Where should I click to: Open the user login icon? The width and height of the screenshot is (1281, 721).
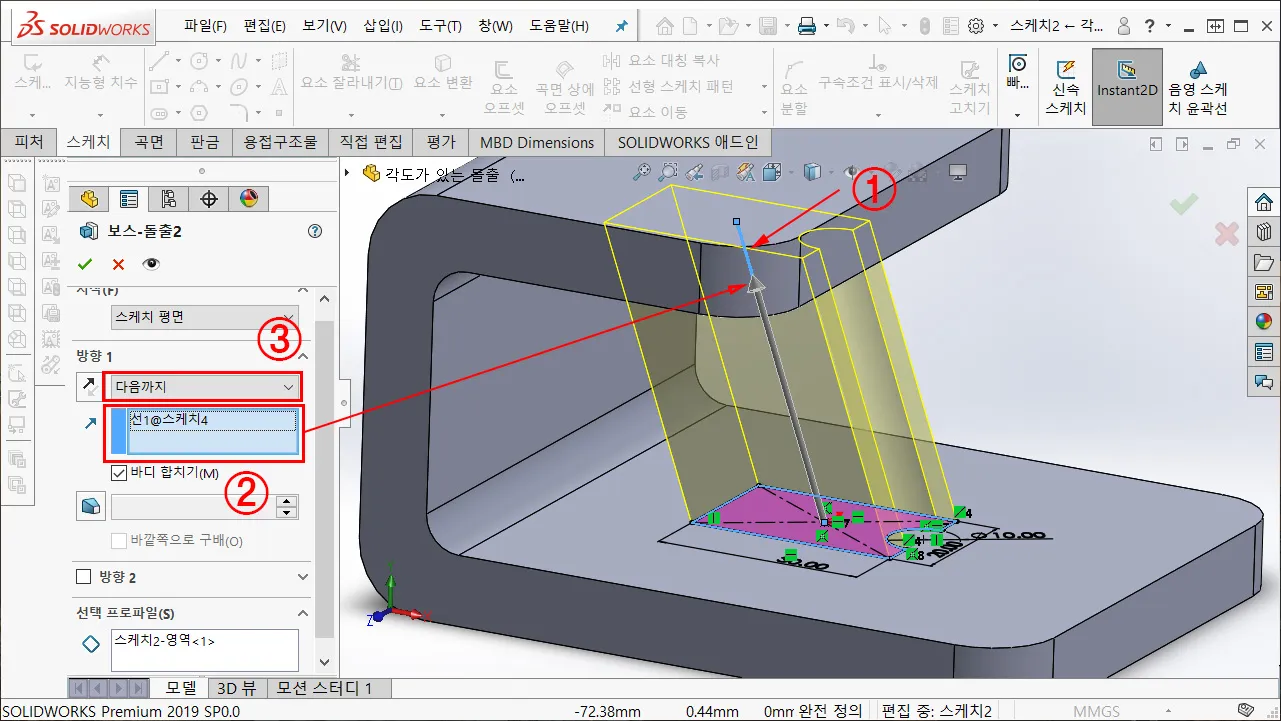(1124, 26)
